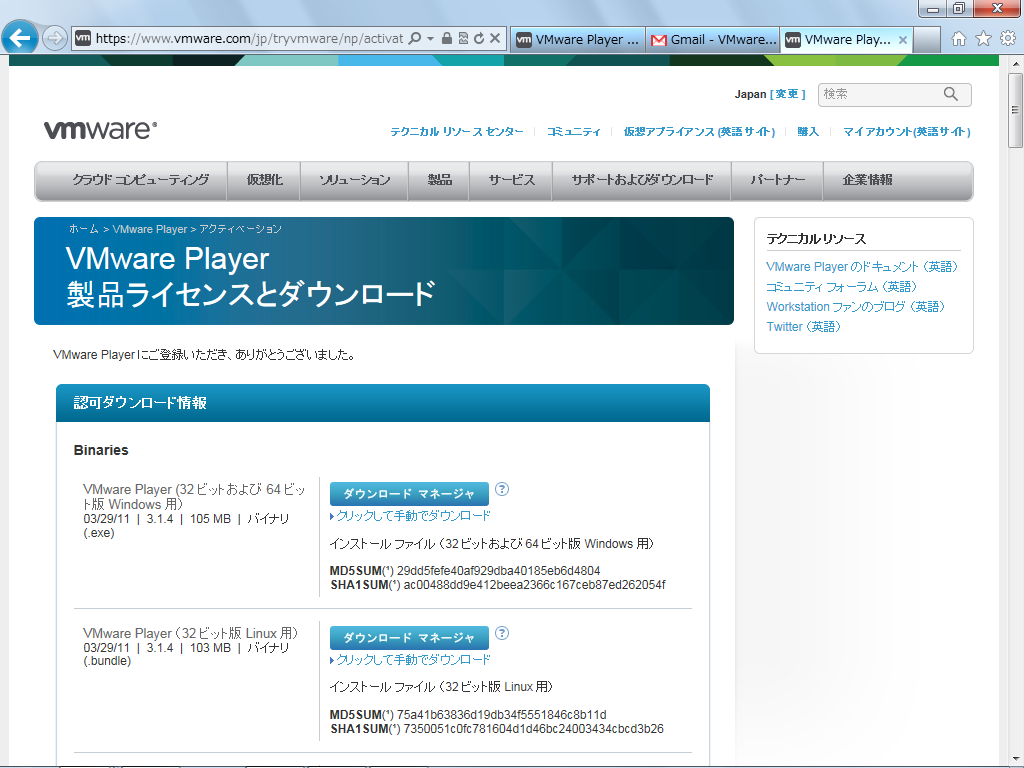Open the address bar dropdown arrow
1024x768 pixels.
tap(430, 39)
